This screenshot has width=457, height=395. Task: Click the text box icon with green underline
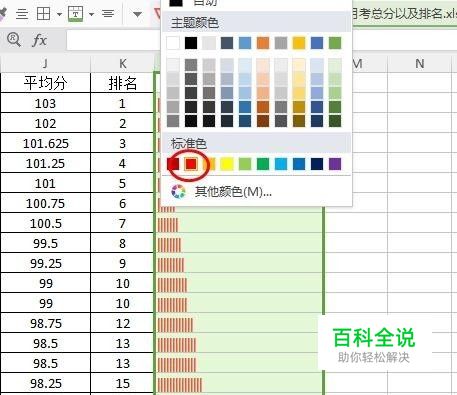coord(76,14)
